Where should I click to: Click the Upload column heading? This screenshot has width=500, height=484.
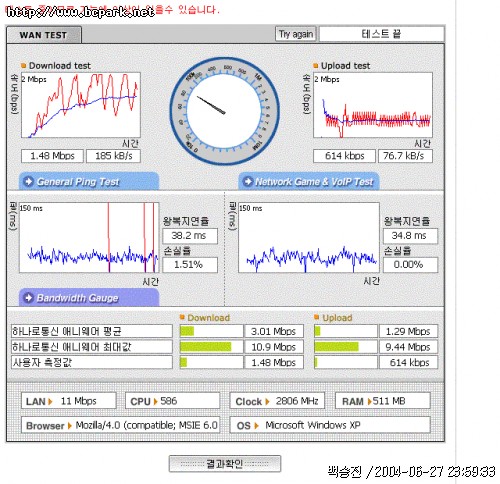click(x=337, y=318)
